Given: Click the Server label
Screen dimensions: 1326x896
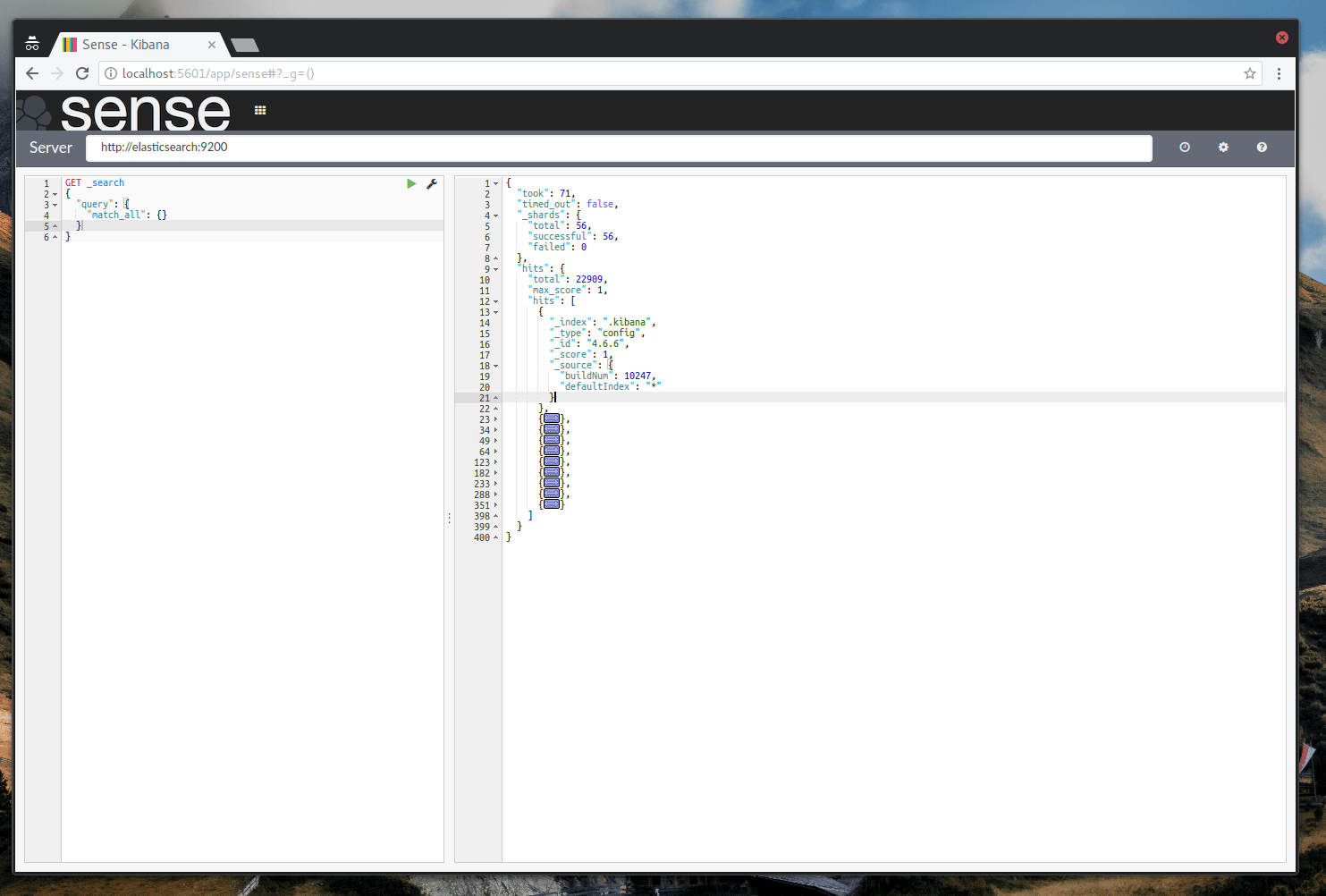Looking at the screenshot, I should [x=51, y=148].
